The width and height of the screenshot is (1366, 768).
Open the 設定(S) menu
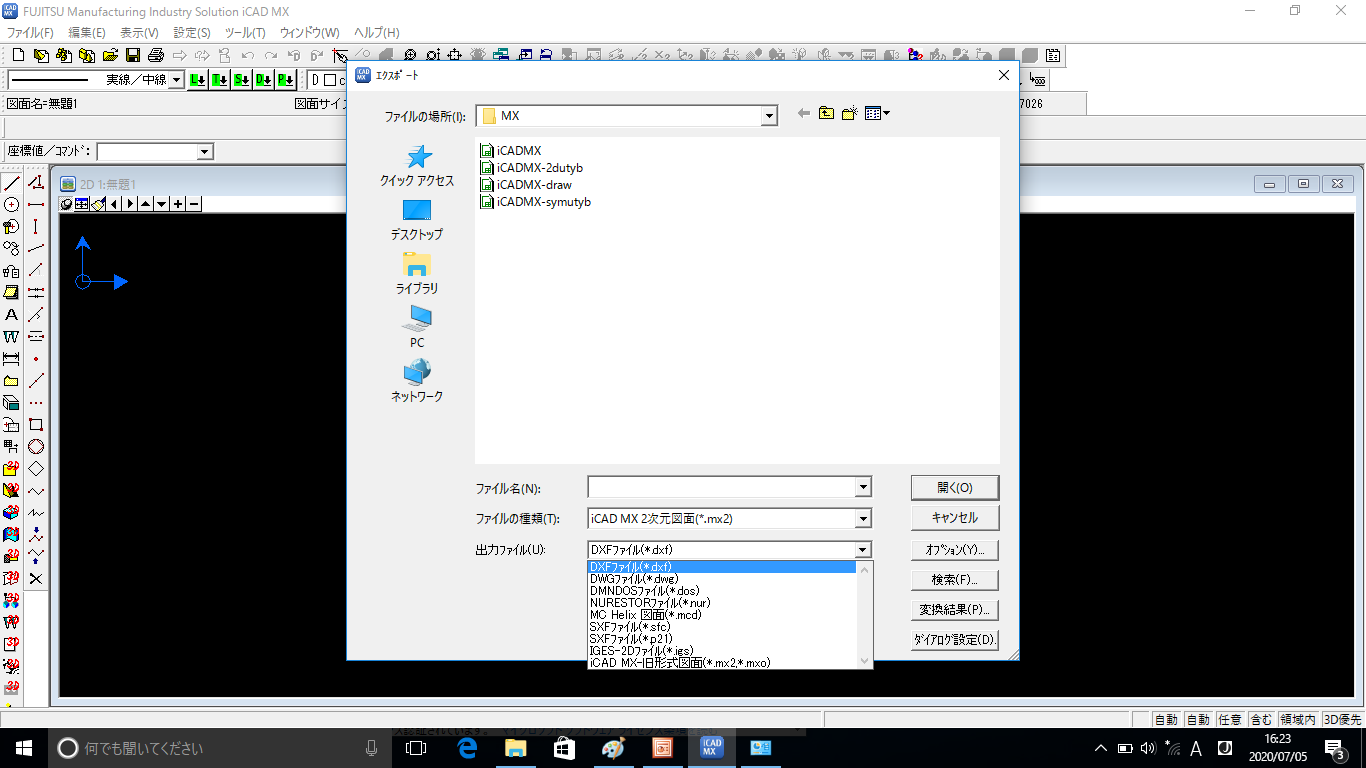192,33
